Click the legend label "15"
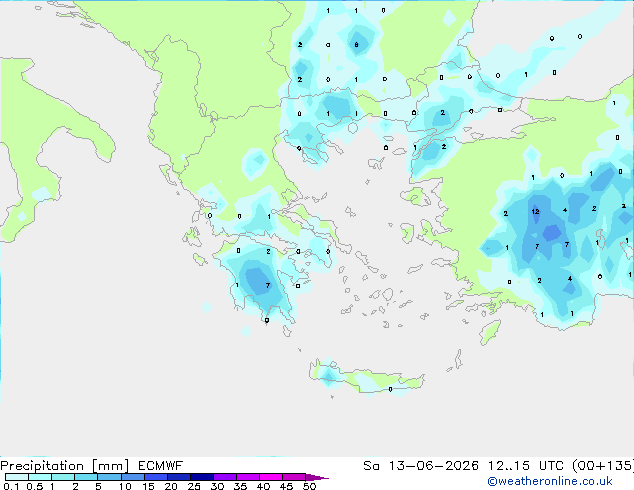Image resolution: width=634 pixels, height=490 pixels. pos(148,486)
